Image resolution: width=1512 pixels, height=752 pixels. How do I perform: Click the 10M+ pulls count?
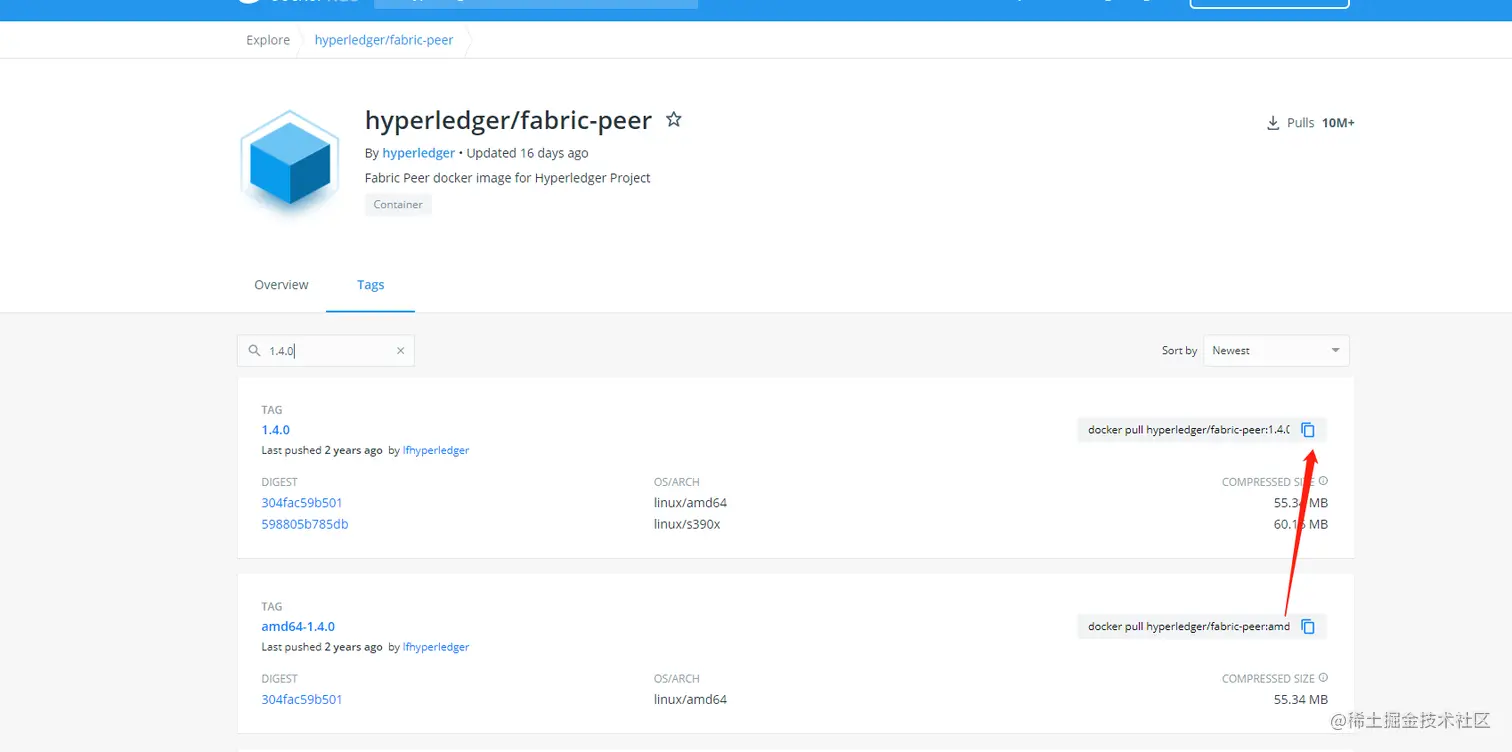point(1338,123)
